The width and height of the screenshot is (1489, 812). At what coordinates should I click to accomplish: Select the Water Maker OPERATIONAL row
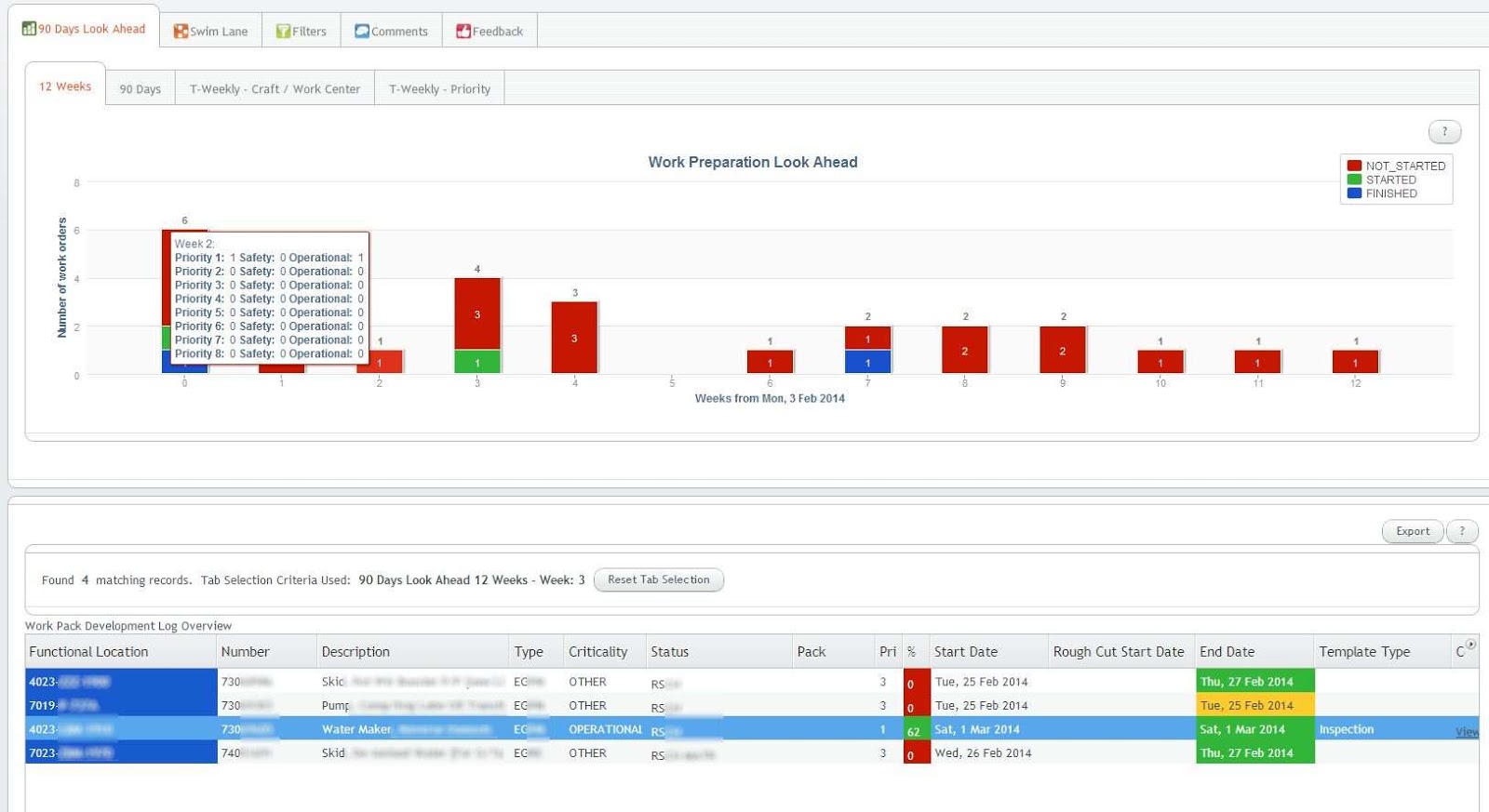752,729
